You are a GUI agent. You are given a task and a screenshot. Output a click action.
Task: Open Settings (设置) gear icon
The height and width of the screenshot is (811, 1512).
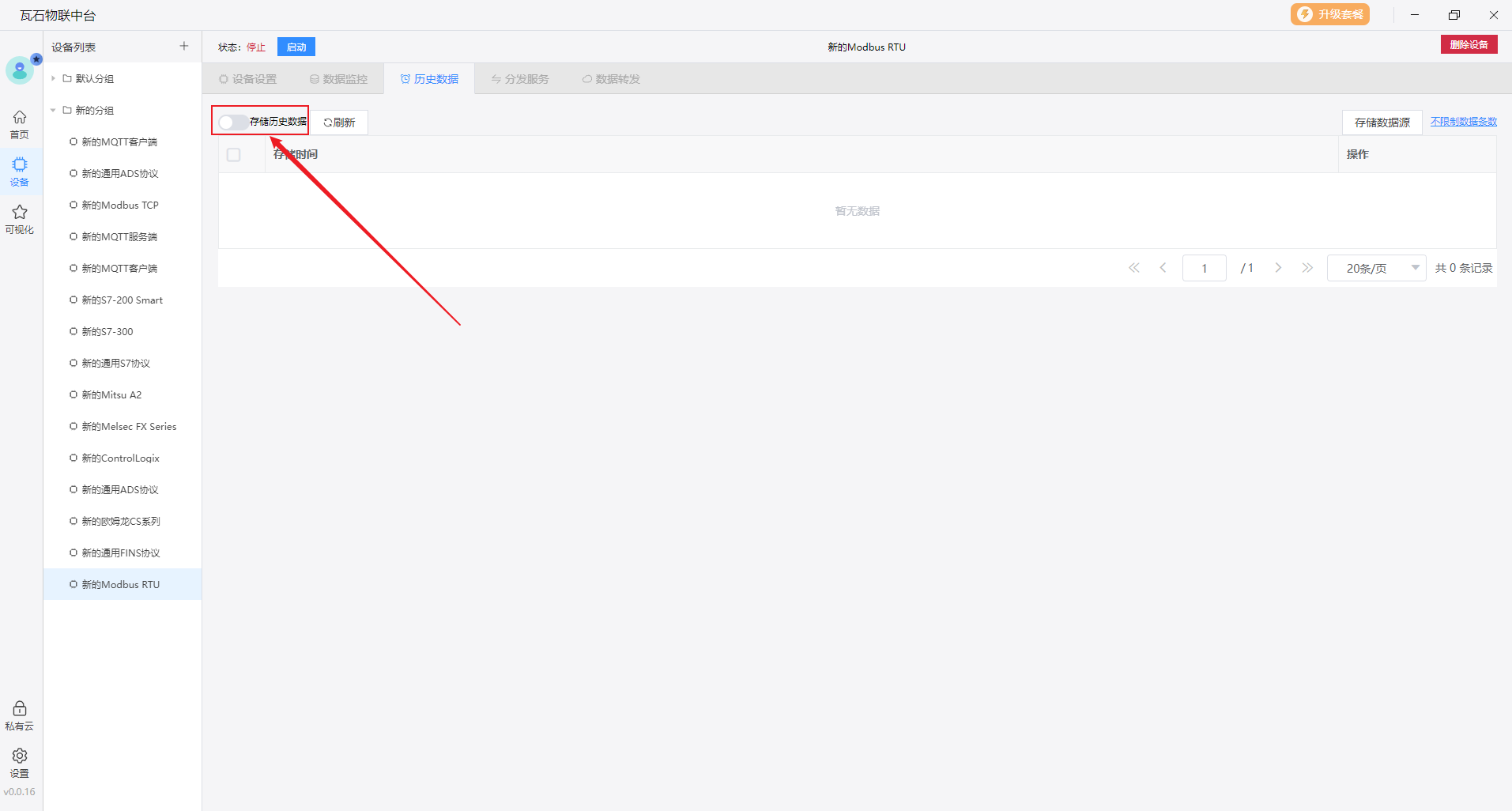20,762
